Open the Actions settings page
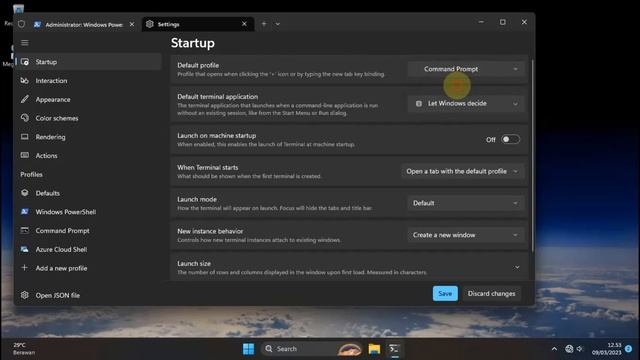640x360 pixels. 88,156
